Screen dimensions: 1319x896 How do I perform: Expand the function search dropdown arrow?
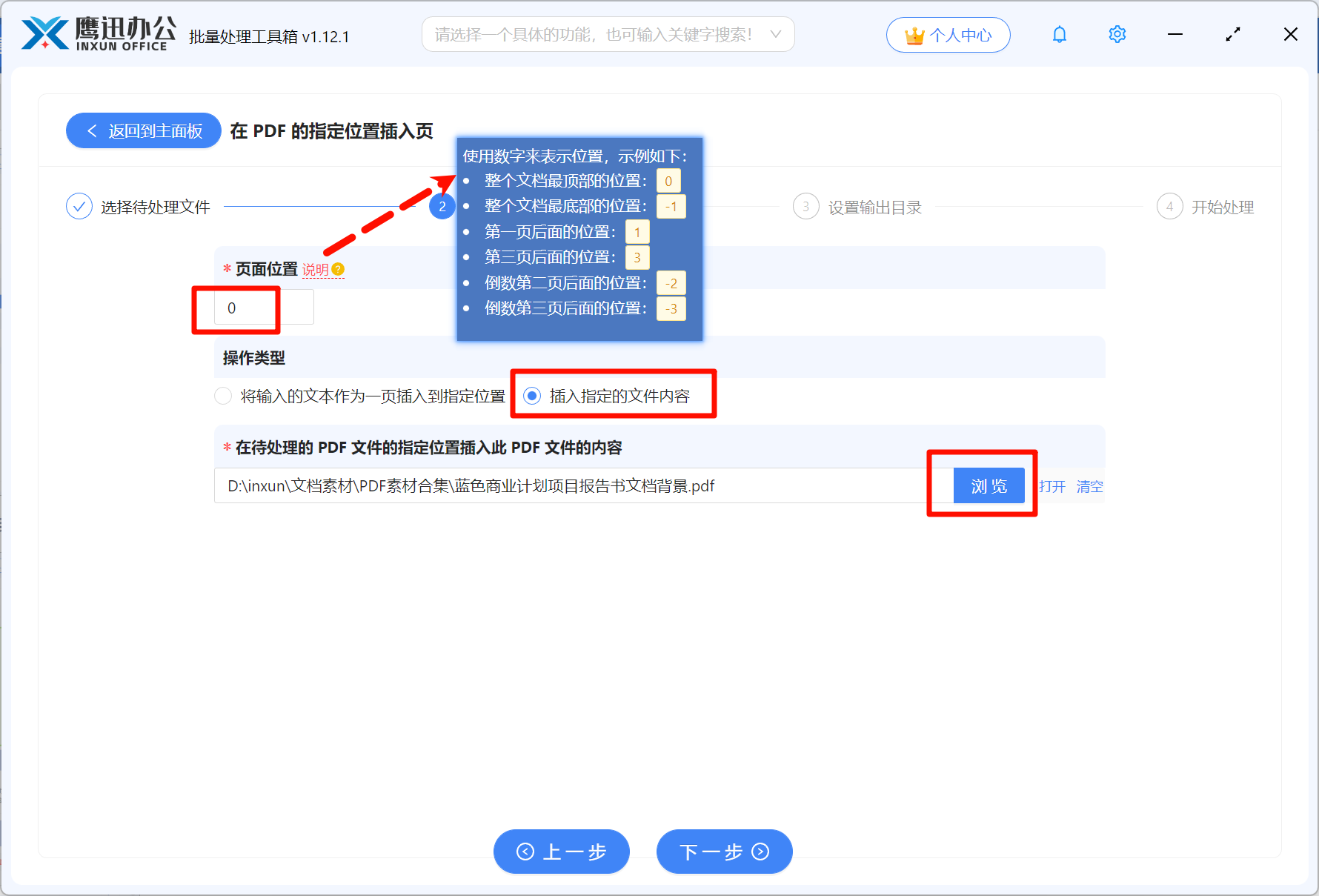pyautogui.click(x=776, y=35)
